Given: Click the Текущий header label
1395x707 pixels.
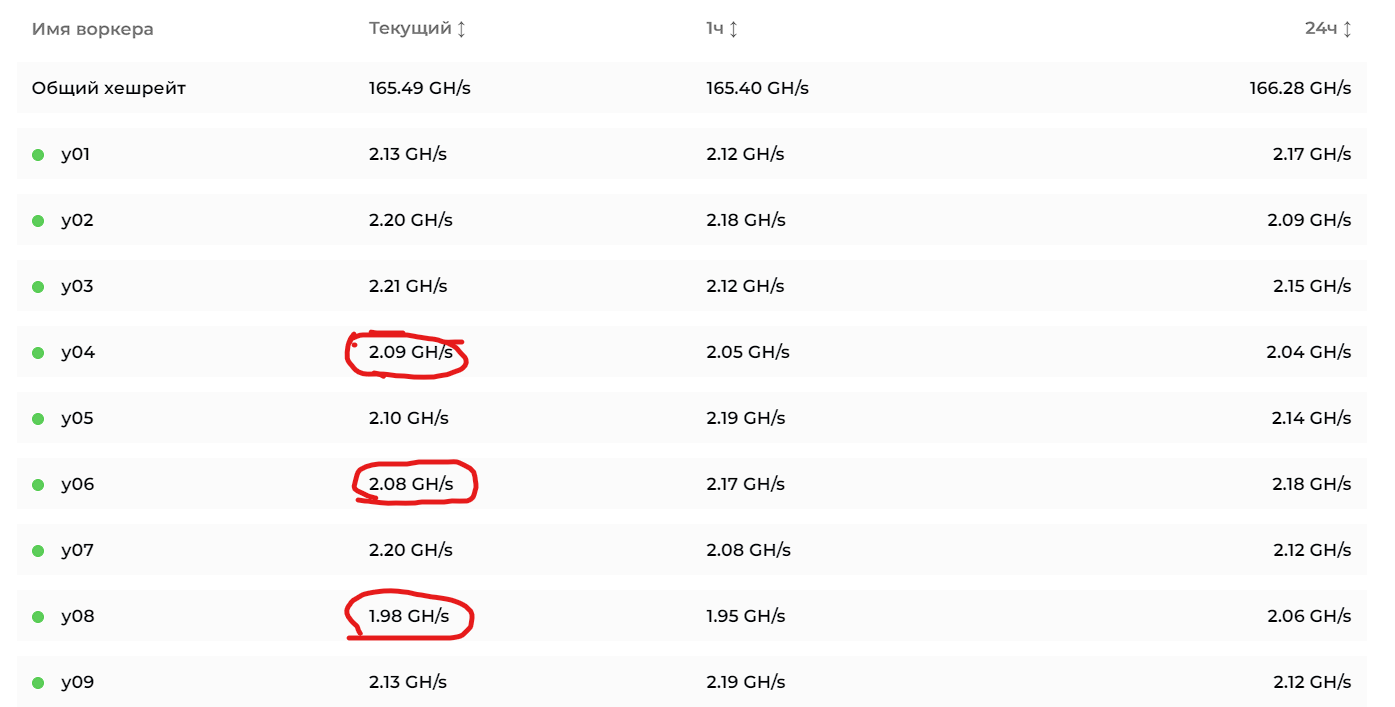Looking at the screenshot, I should 410,28.
